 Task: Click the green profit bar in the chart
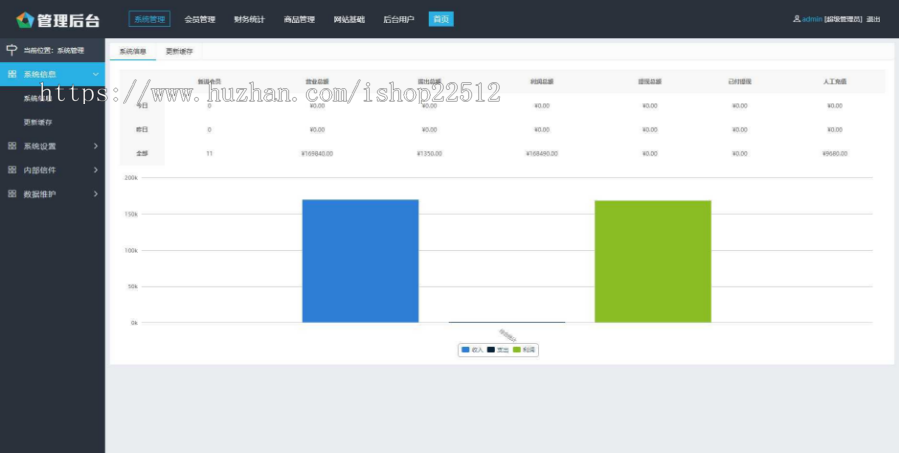[653, 262]
